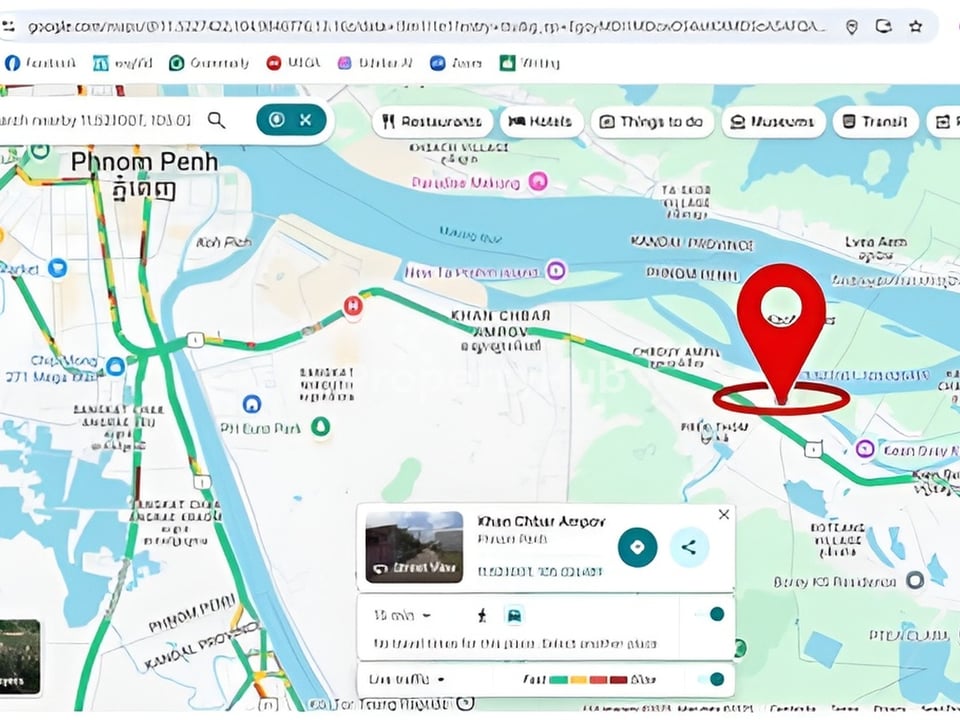This screenshot has width=960, height=720.
Task: Click the gray pin at lower right
Action: click(x=915, y=580)
